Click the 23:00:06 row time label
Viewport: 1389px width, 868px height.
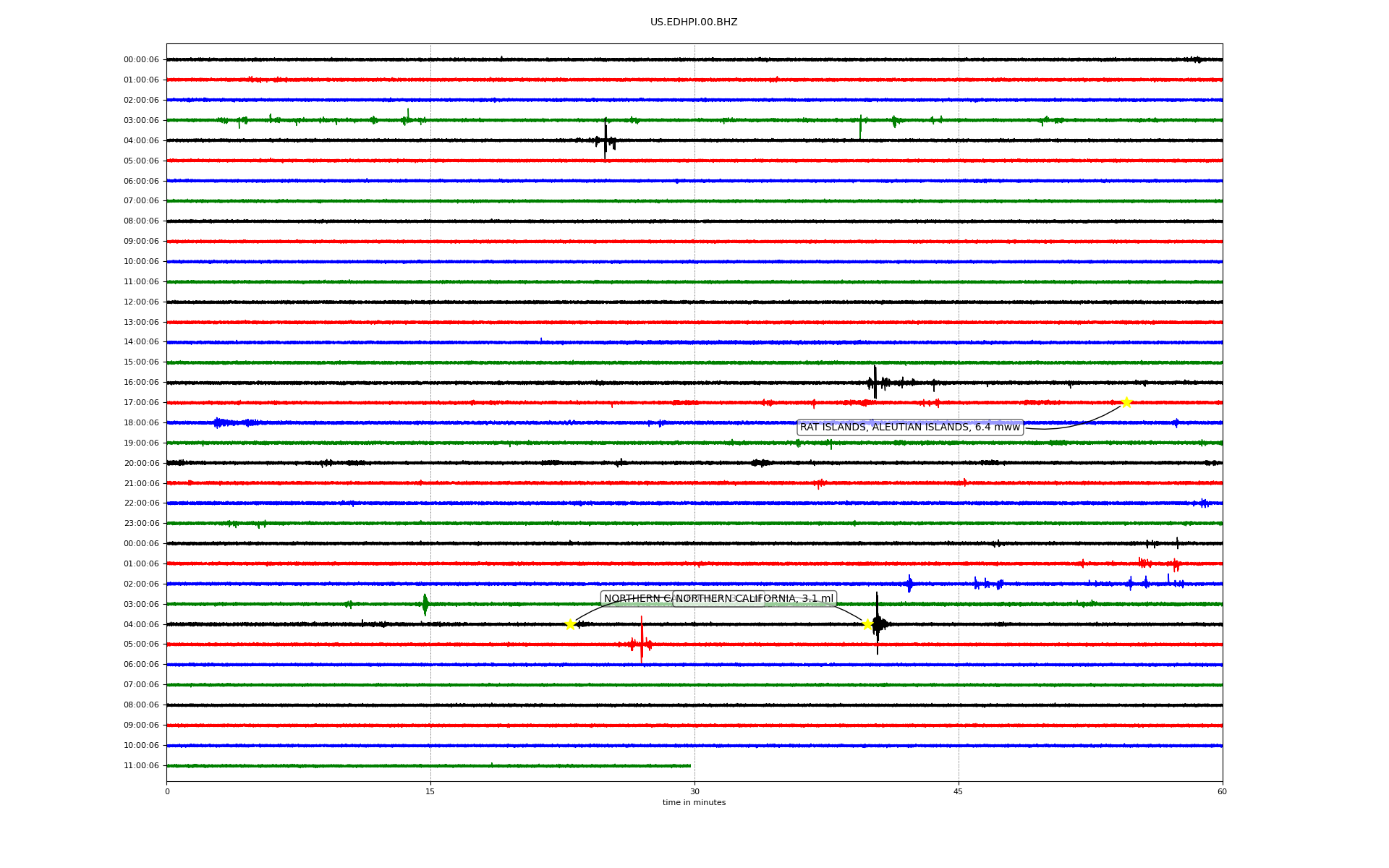141,524
